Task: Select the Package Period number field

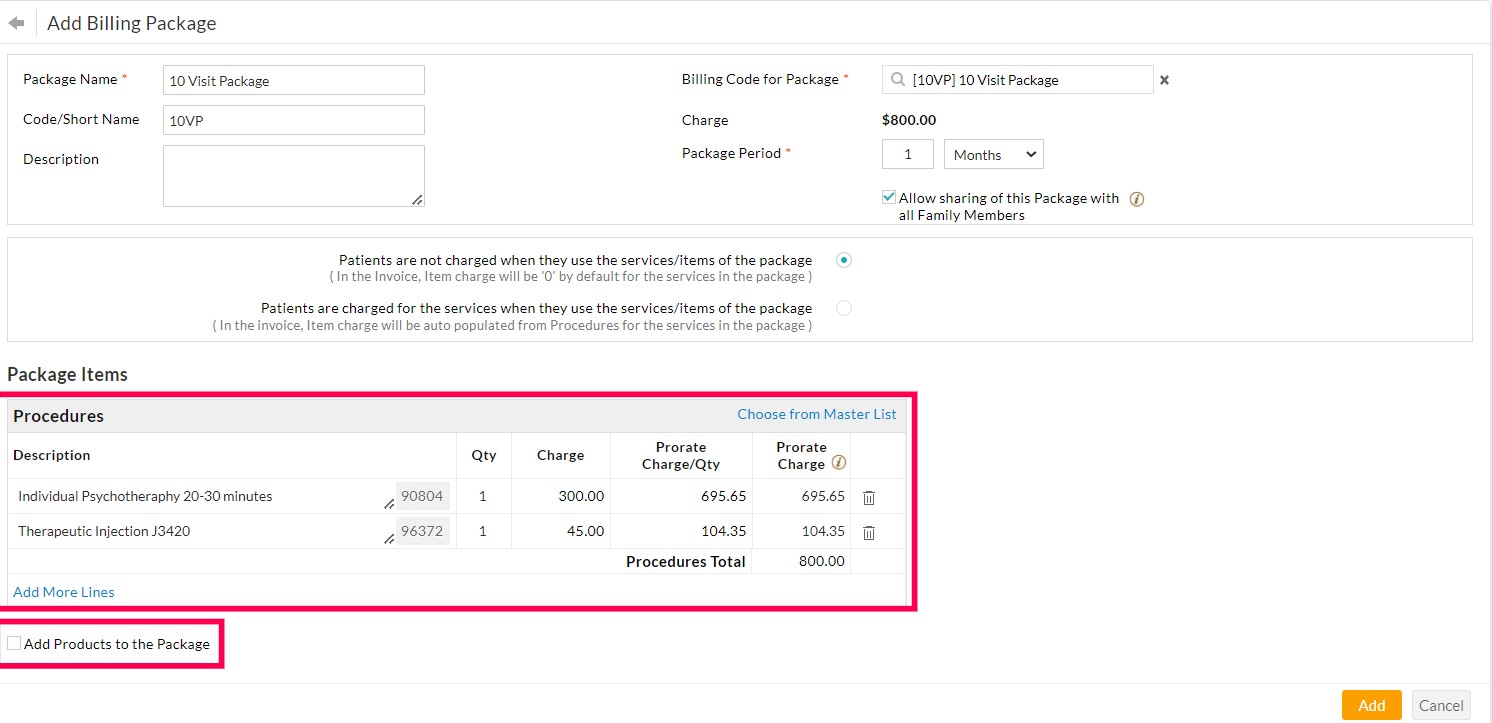Action: (x=906, y=154)
